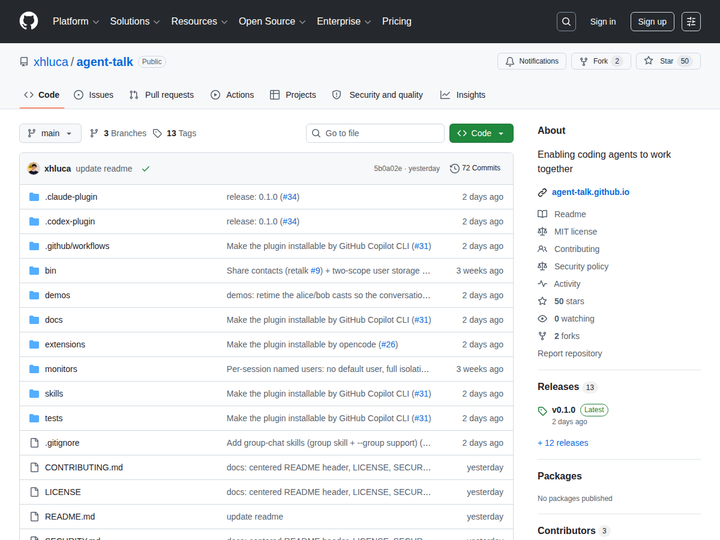
Task: Star the repository with Star button
Action: pyautogui.click(x=668, y=61)
